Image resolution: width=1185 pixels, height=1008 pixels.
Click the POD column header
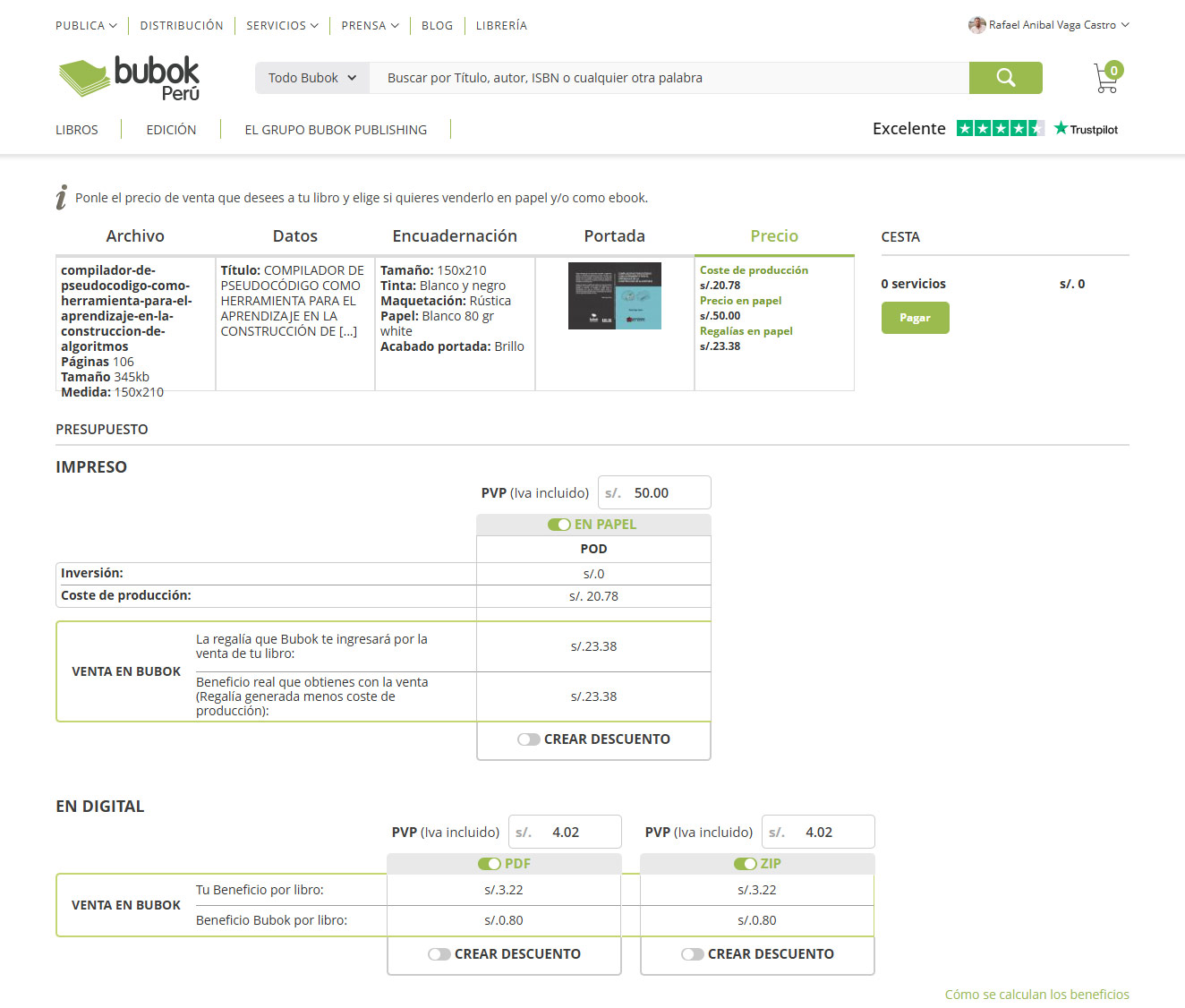coord(593,549)
